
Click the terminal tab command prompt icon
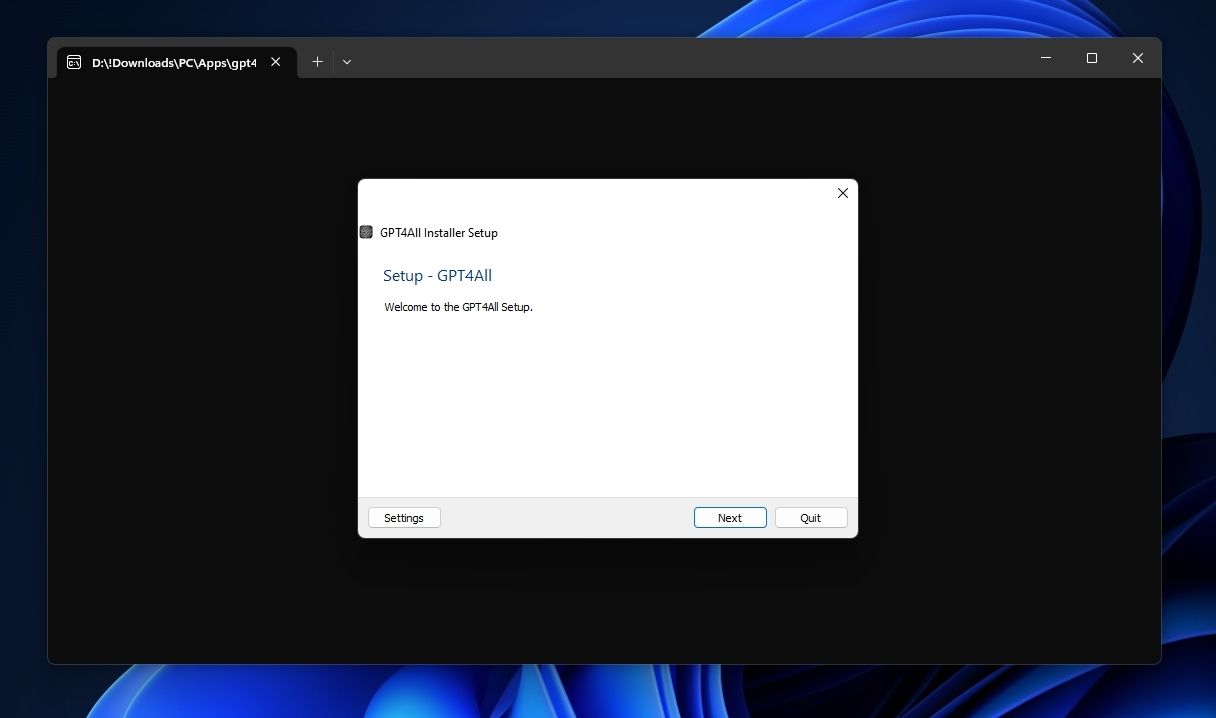coord(74,62)
